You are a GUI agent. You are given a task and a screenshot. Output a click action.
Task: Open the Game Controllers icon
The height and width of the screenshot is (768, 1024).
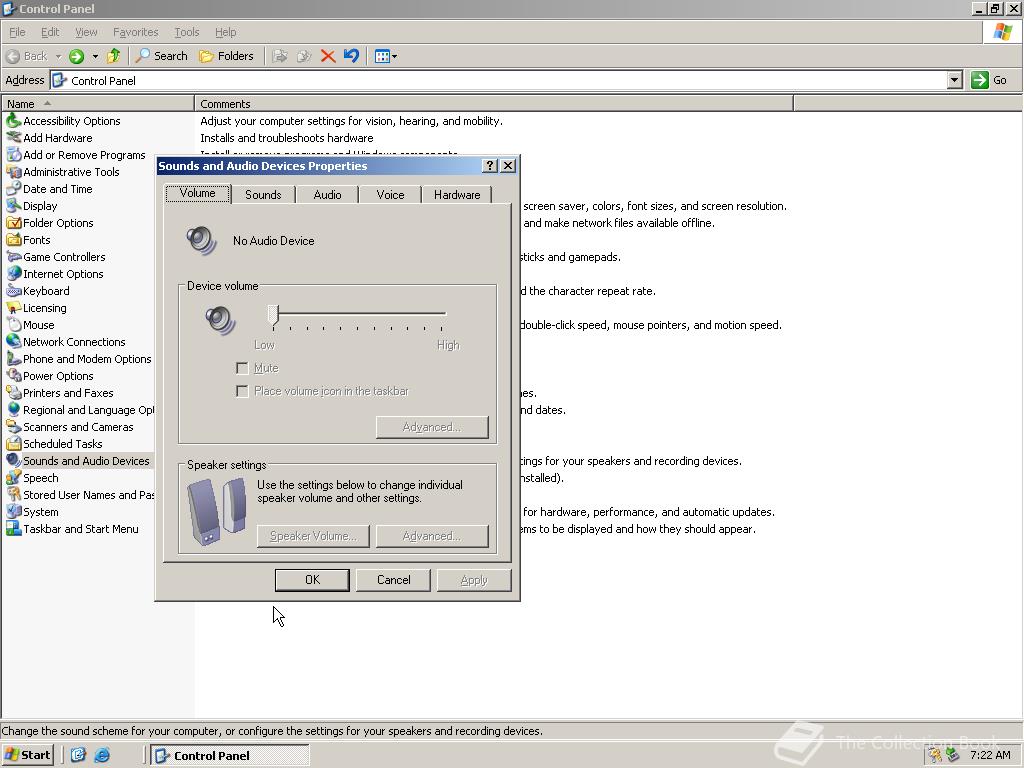pos(13,257)
